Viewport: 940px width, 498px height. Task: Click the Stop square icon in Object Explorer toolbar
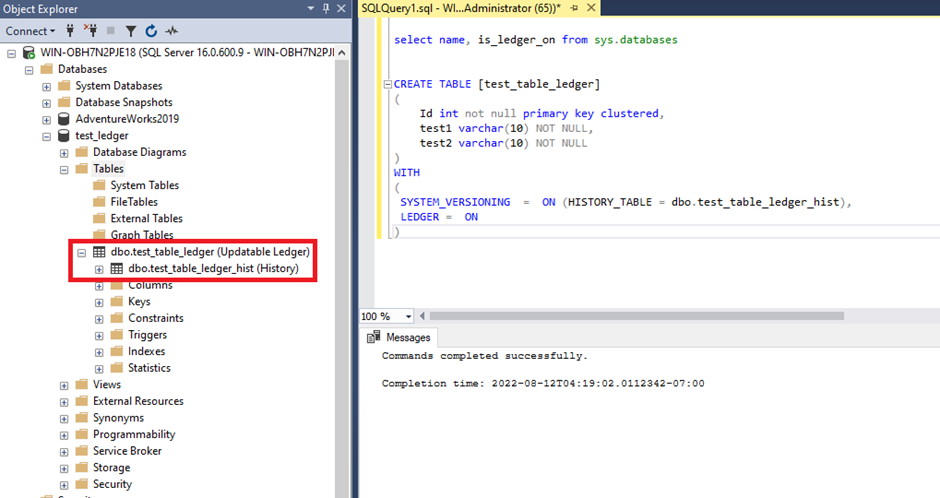[x=110, y=31]
